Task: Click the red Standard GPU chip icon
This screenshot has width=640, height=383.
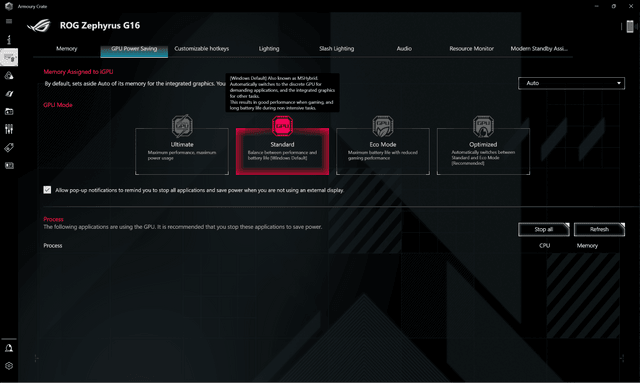Action: click(282, 126)
